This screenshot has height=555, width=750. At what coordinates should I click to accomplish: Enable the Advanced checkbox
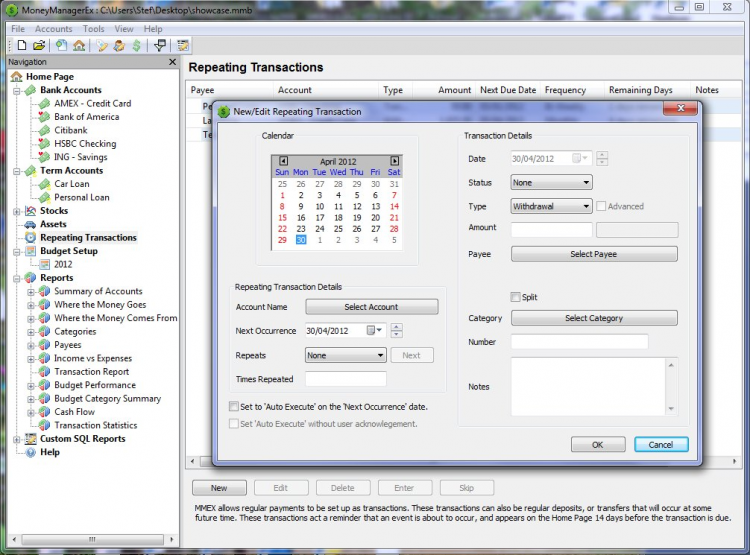pyautogui.click(x=601, y=206)
